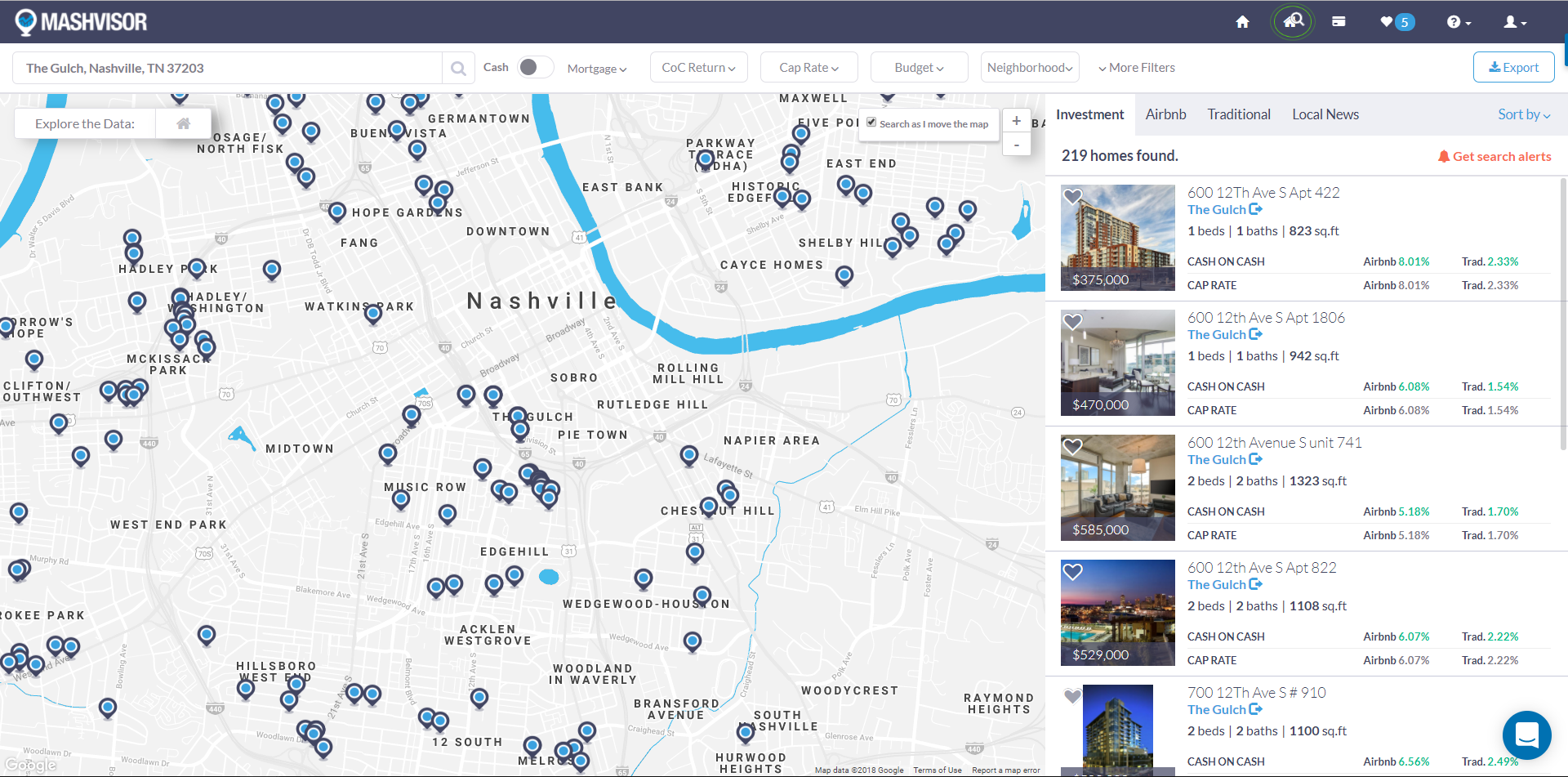The width and height of the screenshot is (1568, 777).
Task: Open the user account menu
Action: pyautogui.click(x=1515, y=22)
